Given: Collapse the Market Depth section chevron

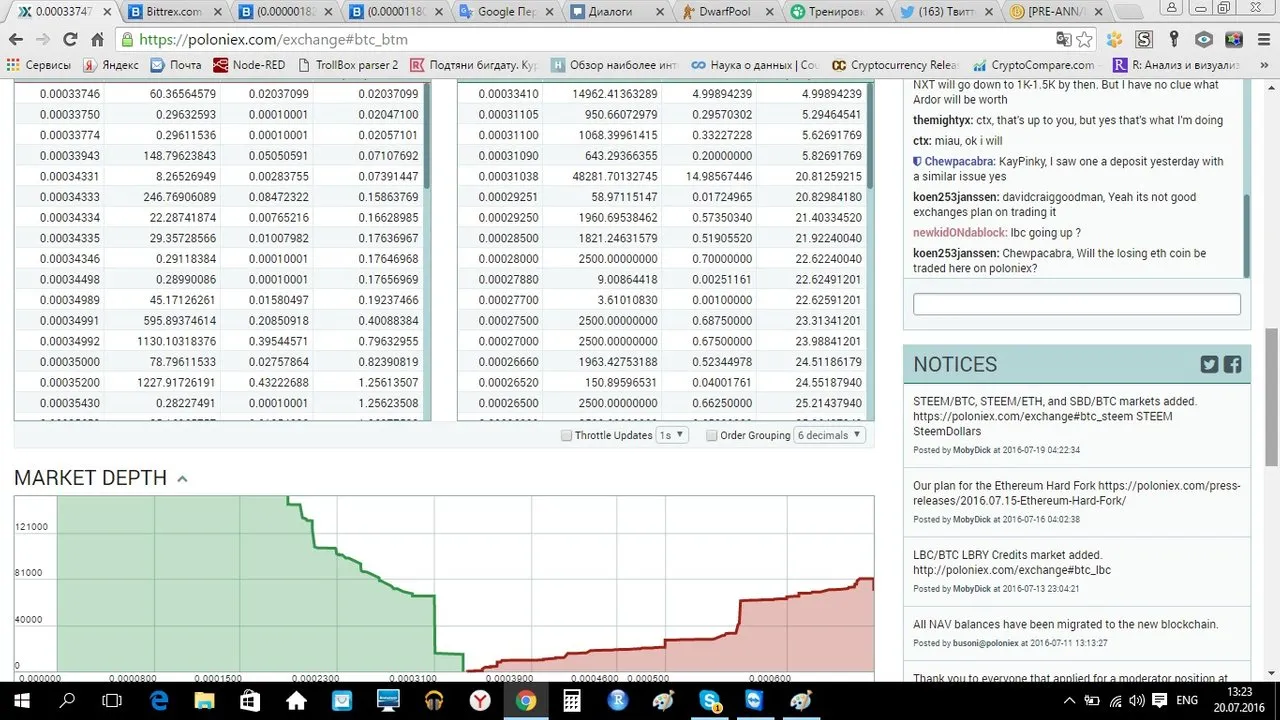Looking at the screenshot, I should 182,479.
